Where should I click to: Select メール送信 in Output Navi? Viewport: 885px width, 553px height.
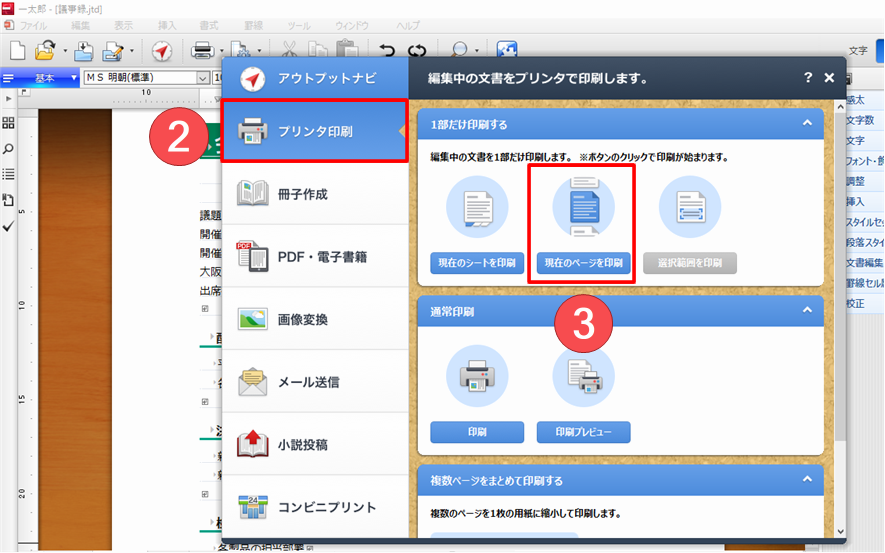point(314,382)
